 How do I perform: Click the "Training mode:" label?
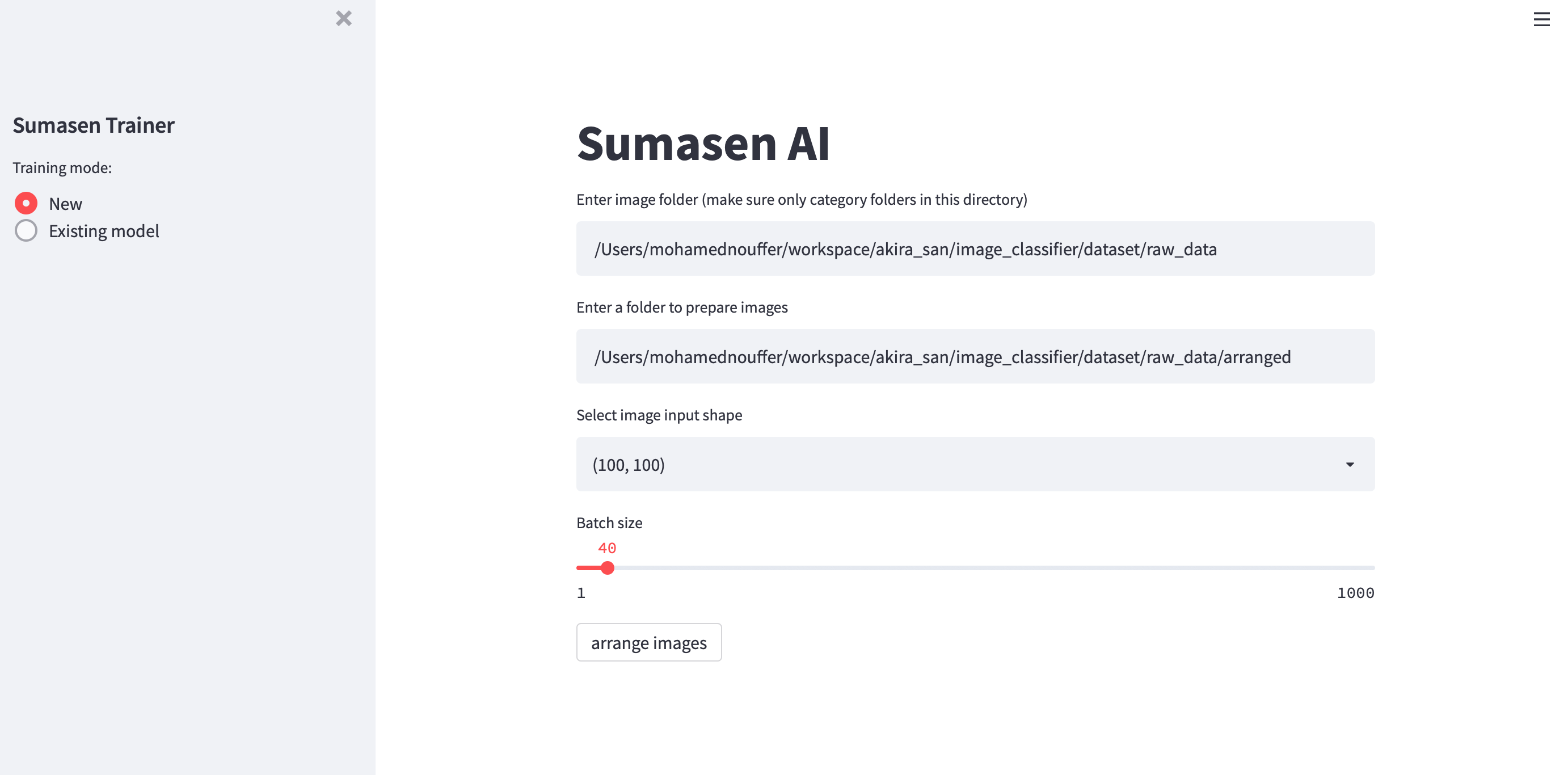tap(62, 167)
